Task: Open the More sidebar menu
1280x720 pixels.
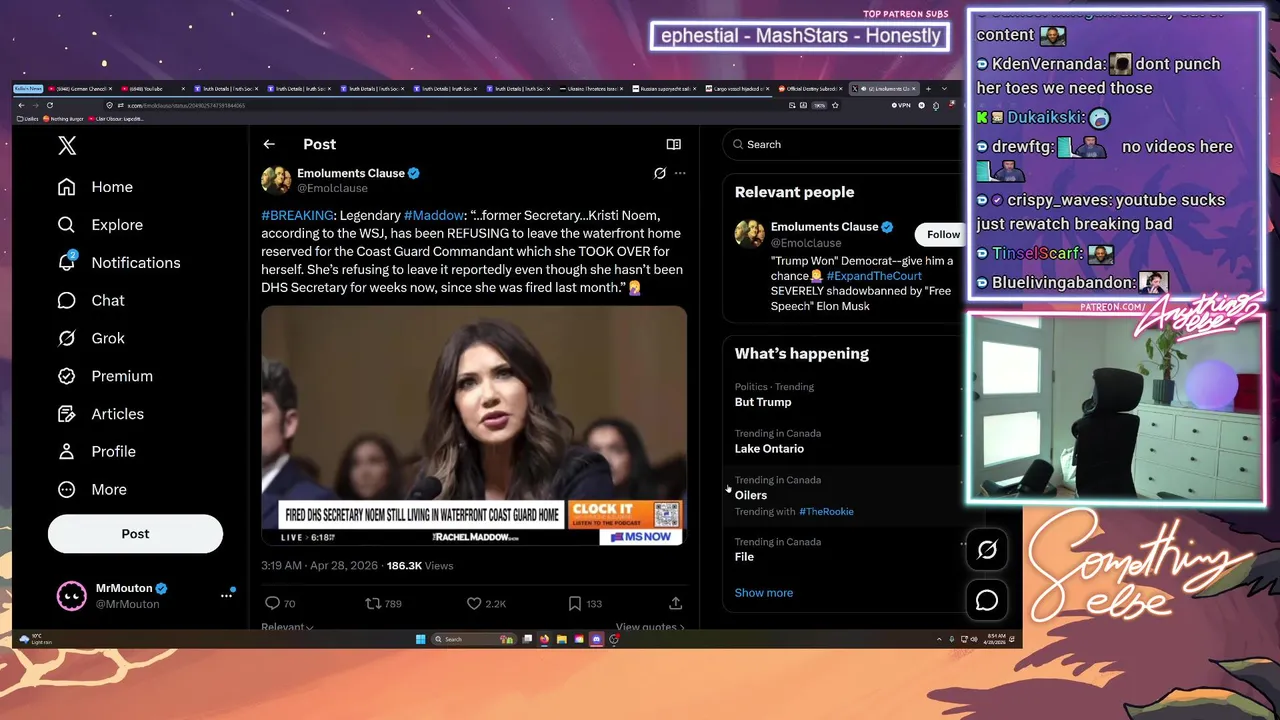Action: 92,490
